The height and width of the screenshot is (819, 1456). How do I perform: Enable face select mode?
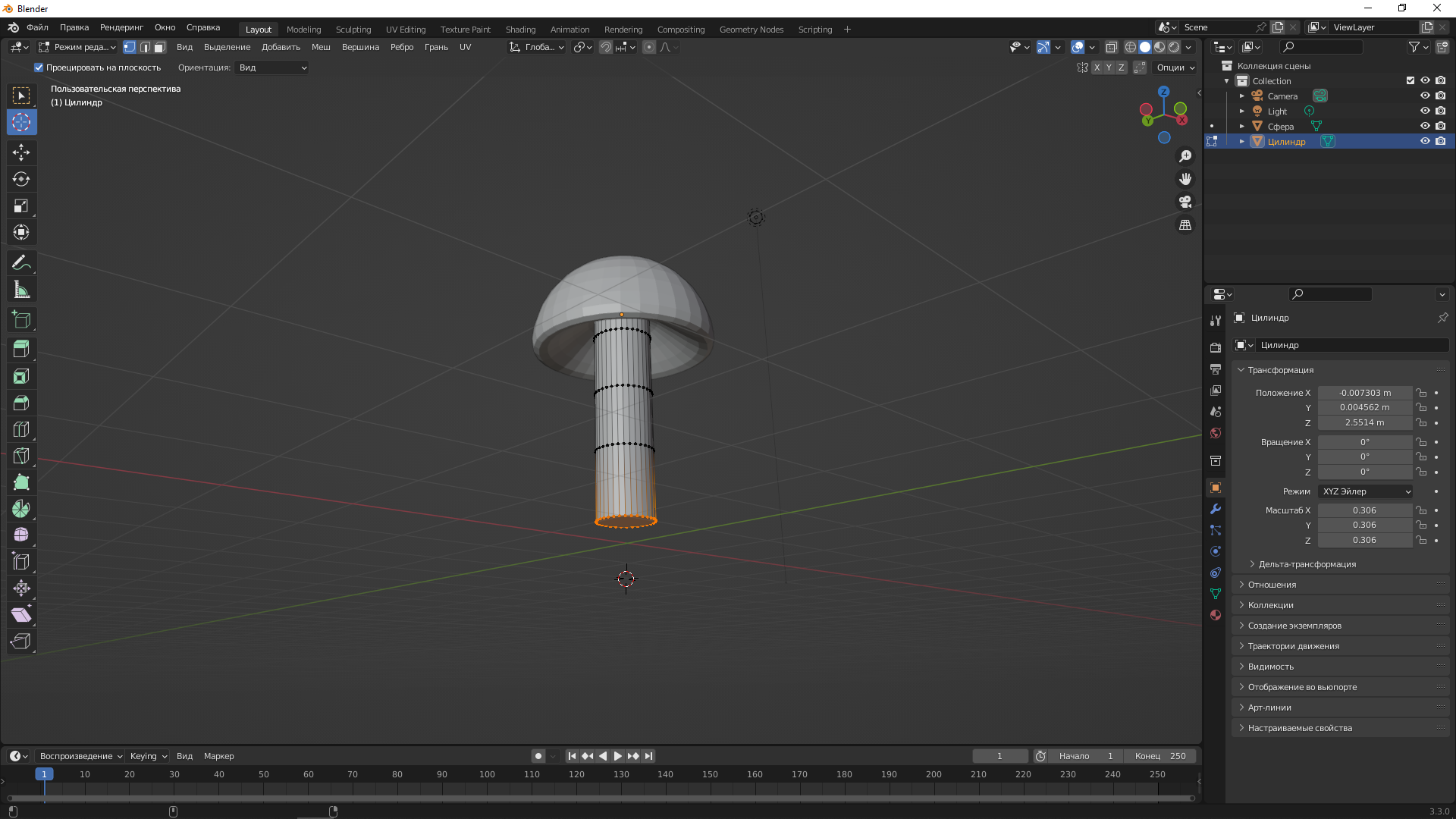(x=159, y=47)
